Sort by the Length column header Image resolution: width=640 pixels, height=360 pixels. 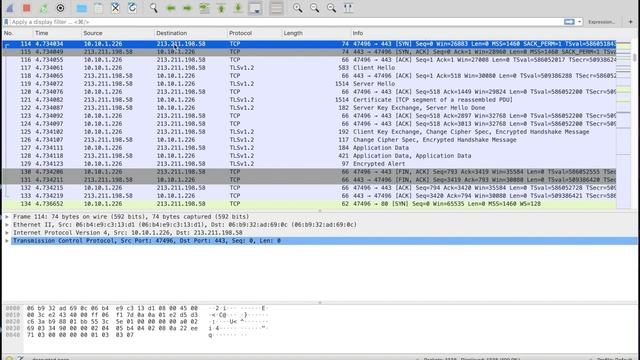[x=316, y=33]
